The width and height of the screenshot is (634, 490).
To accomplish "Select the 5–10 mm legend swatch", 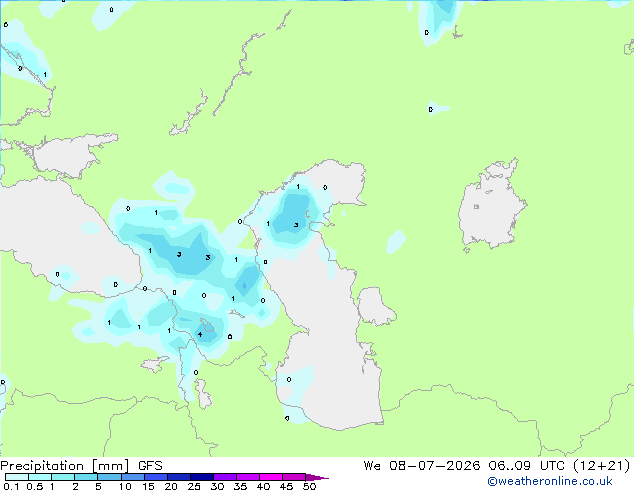I will 109,477.
